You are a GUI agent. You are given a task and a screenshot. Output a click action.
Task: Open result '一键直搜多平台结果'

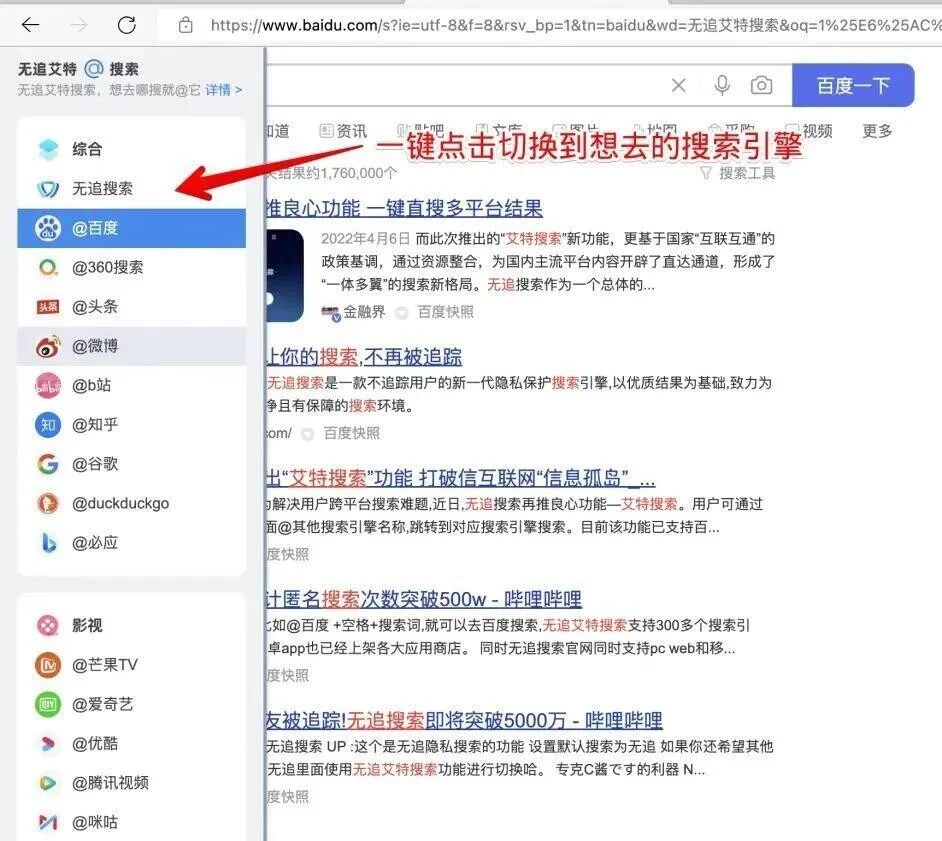tap(404, 208)
